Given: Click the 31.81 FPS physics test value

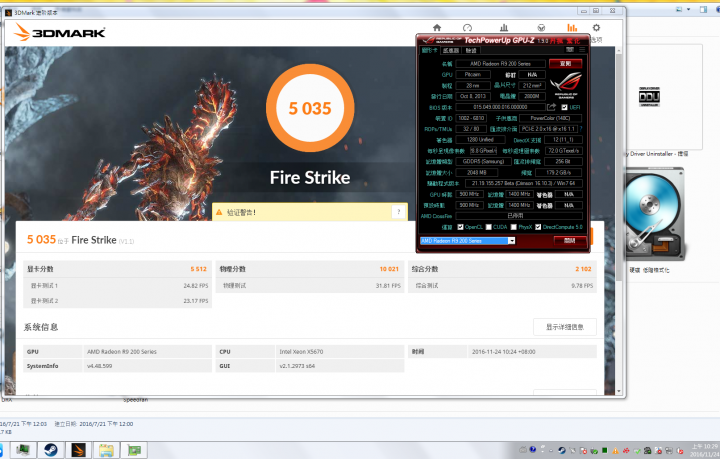Looking at the screenshot, I should 388,285.
